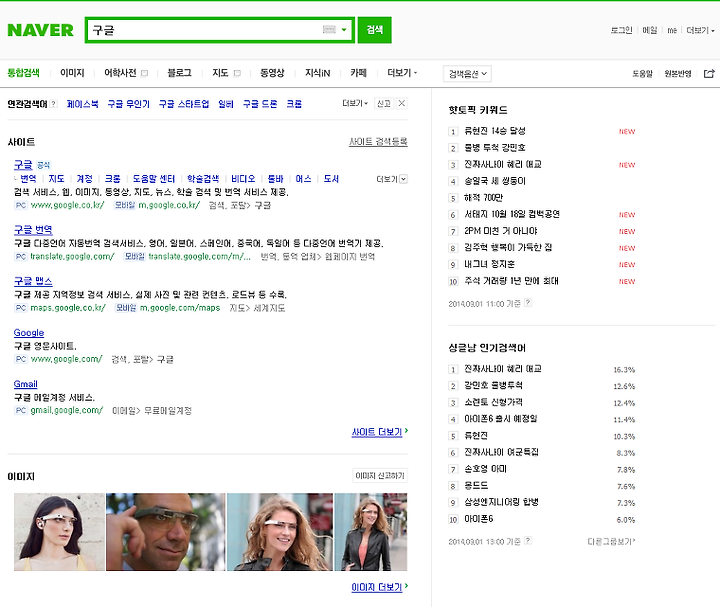Open the 구글 번역 result
720x607 pixels.
pos(33,230)
